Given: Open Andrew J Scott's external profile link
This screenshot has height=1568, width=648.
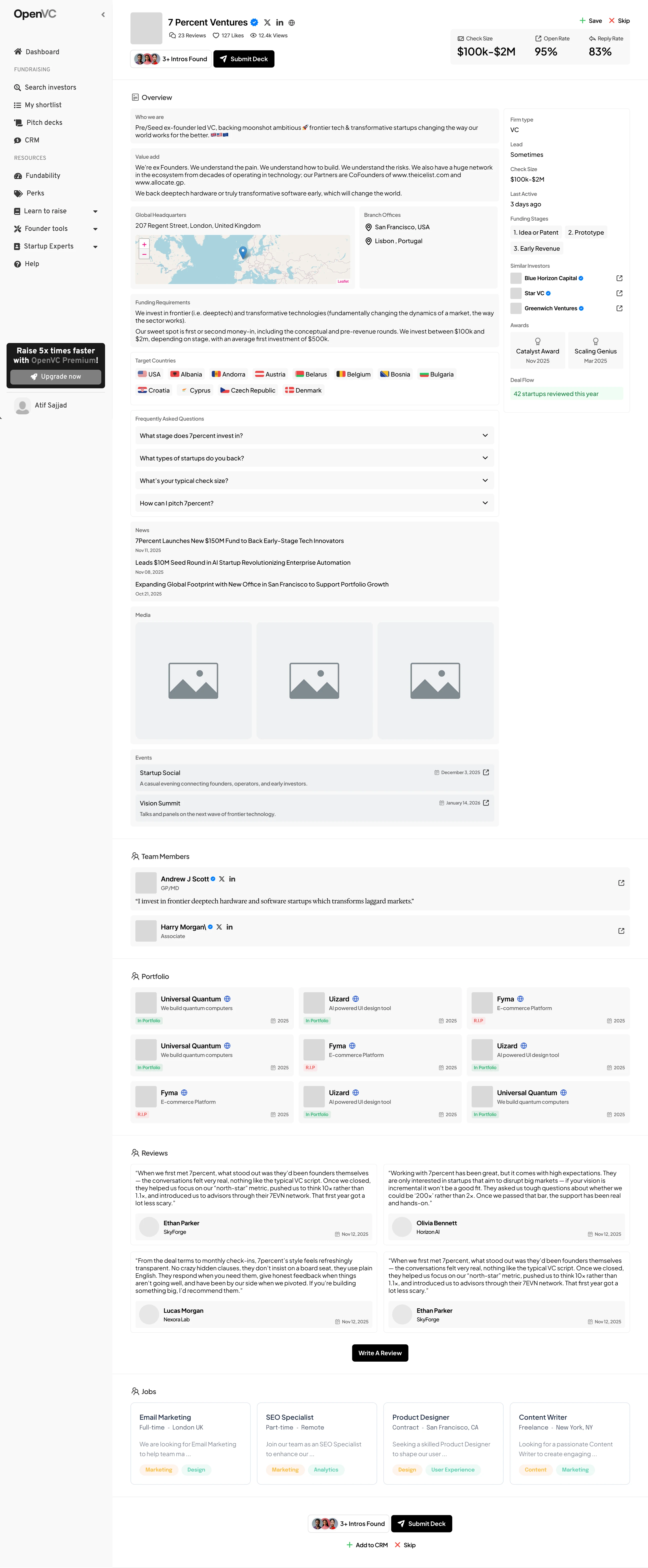Looking at the screenshot, I should (620, 882).
